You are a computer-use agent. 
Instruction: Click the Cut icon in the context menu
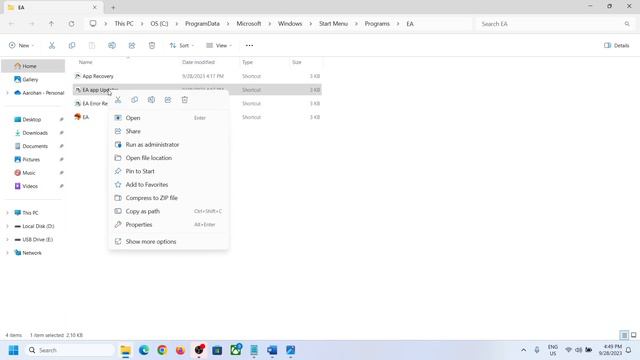pos(118,100)
